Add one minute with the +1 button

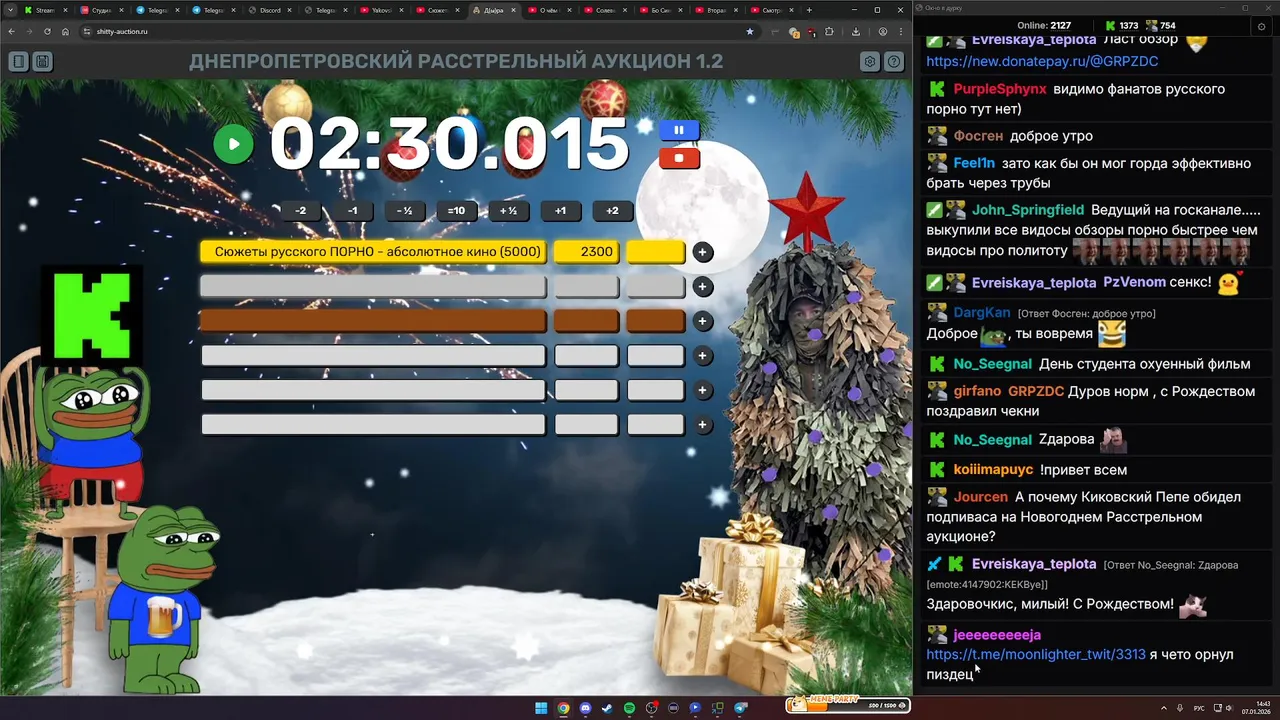(561, 211)
